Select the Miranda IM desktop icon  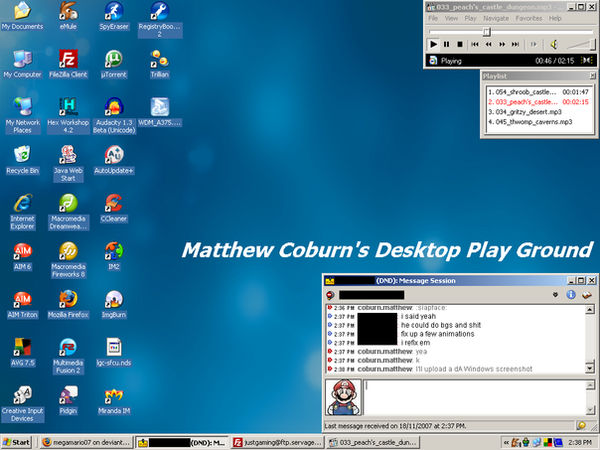[114, 400]
